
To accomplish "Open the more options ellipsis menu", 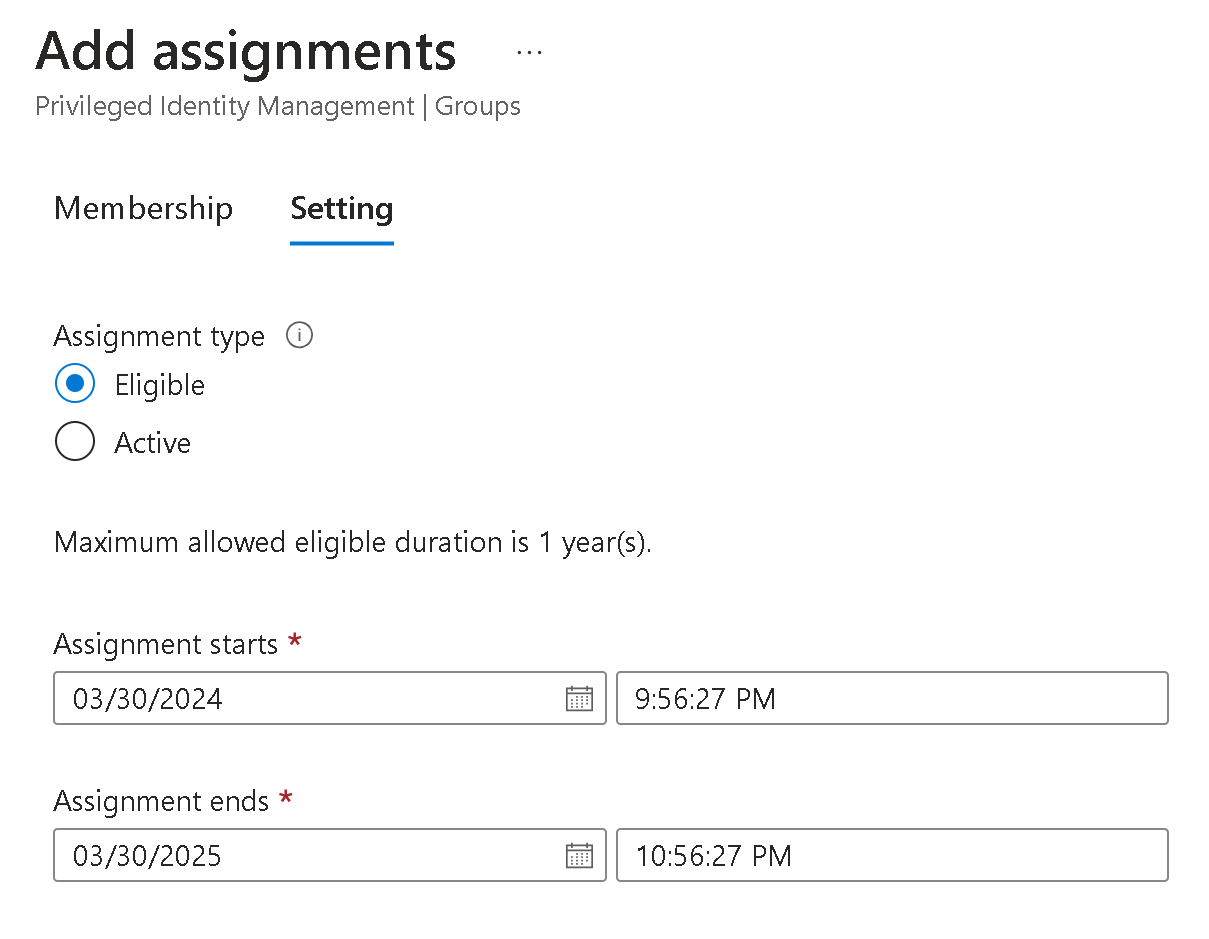I will (x=529, y=53).
